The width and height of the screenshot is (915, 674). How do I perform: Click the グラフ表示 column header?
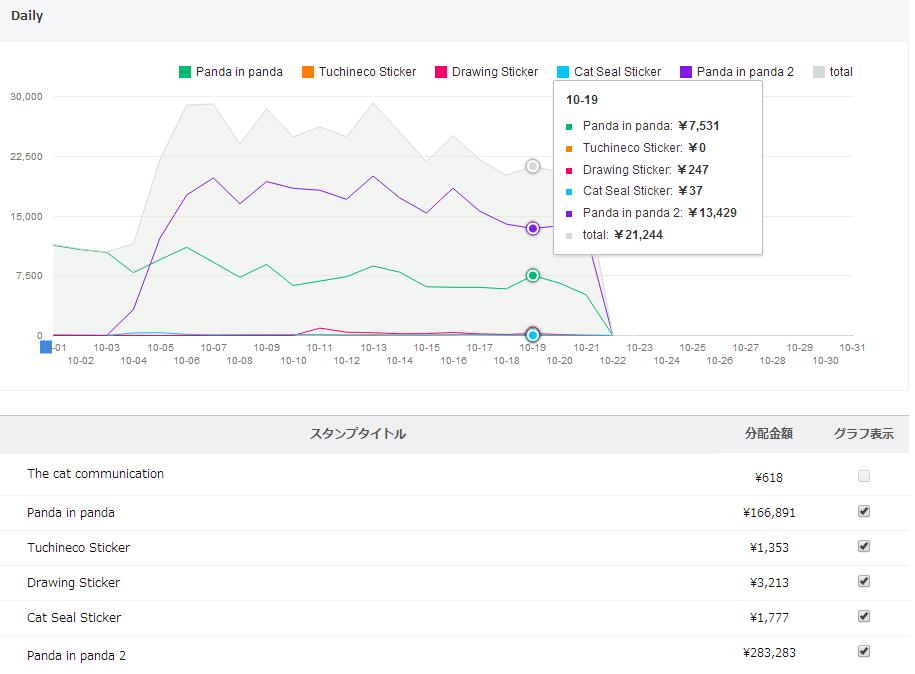pos(863,434)
